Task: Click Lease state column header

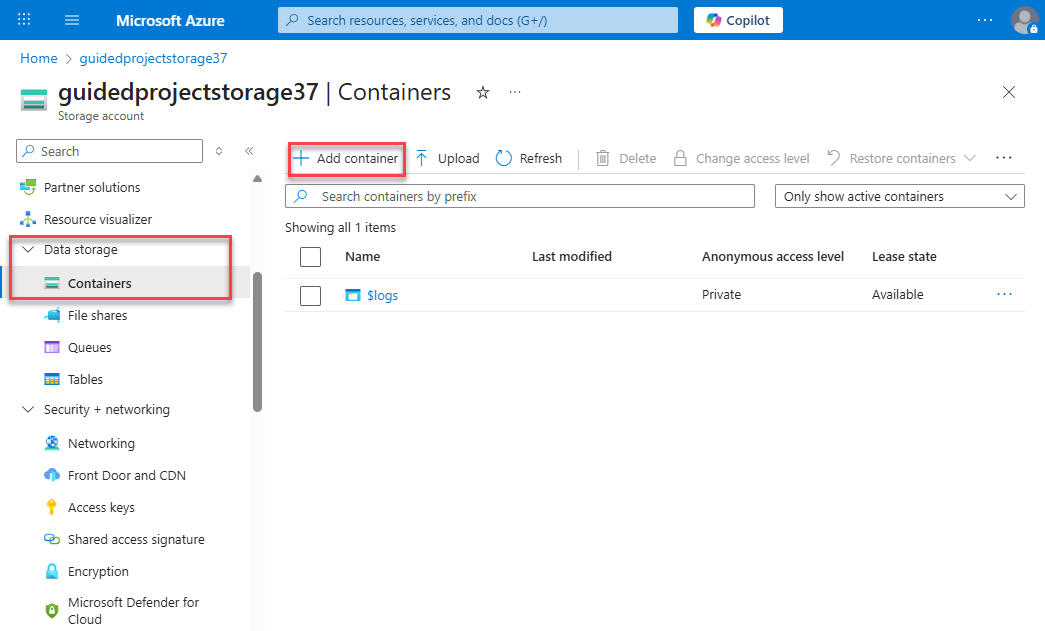Action: [x=904, y=257]
